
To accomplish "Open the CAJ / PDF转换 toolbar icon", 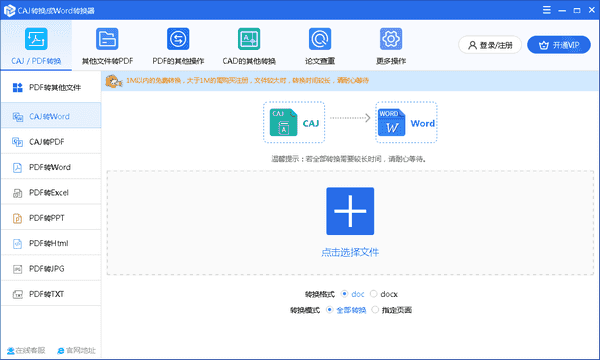I will 36,39.
